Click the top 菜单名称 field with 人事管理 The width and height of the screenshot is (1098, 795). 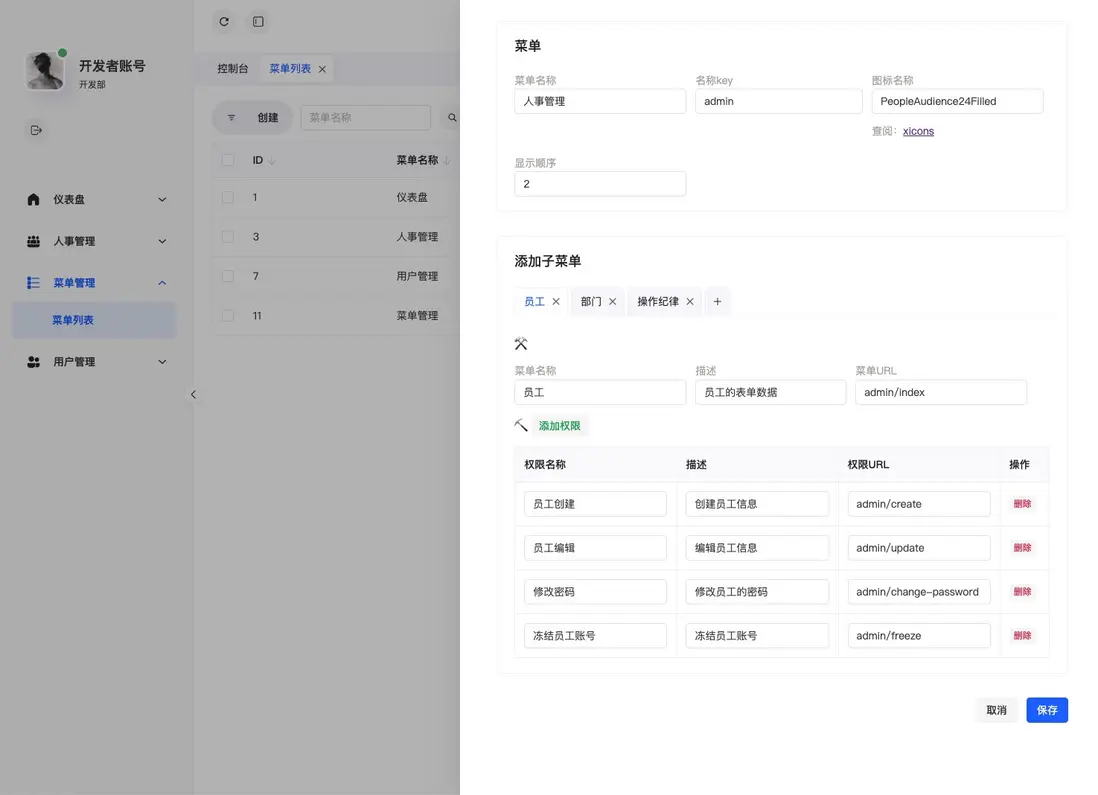pos(600,102)
